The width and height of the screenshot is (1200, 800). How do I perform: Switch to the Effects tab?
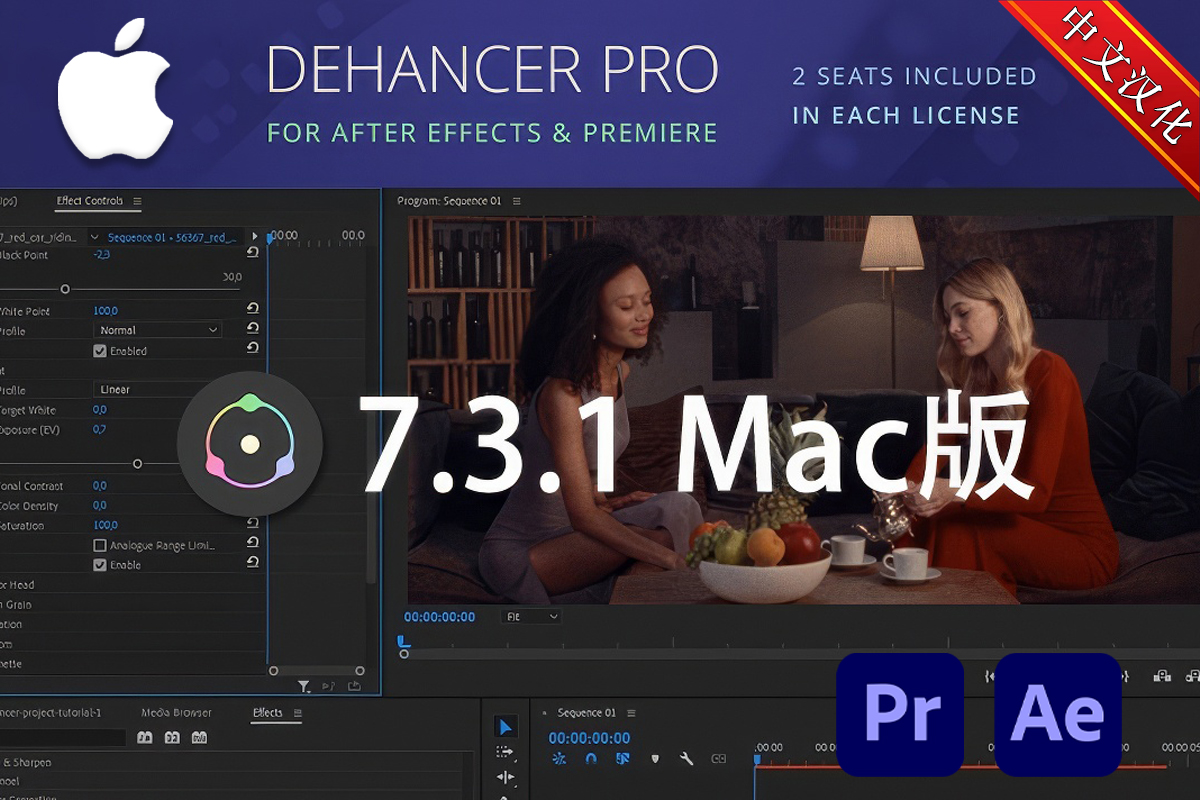pos(267,713)
